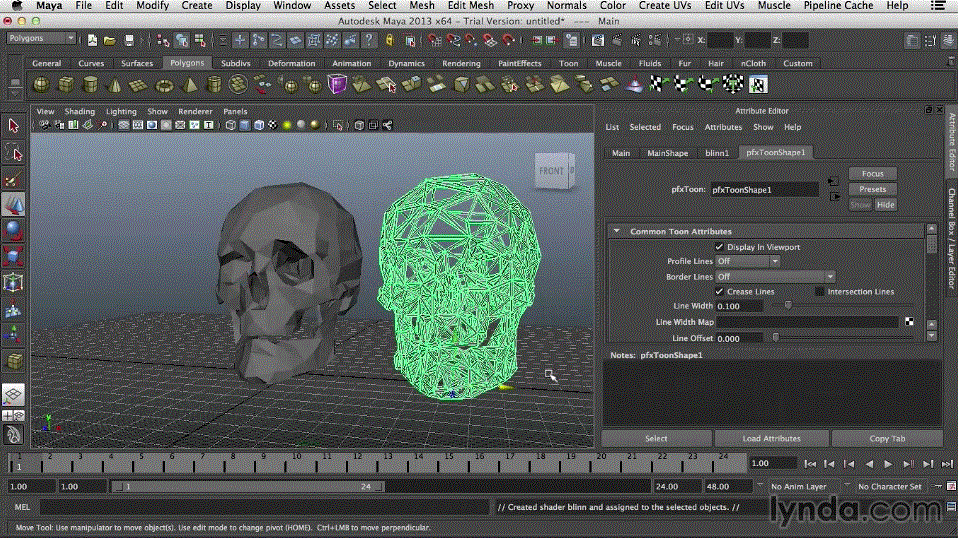
Task: Activate the Rotate tool sphere icon
Action: [13, 231]
